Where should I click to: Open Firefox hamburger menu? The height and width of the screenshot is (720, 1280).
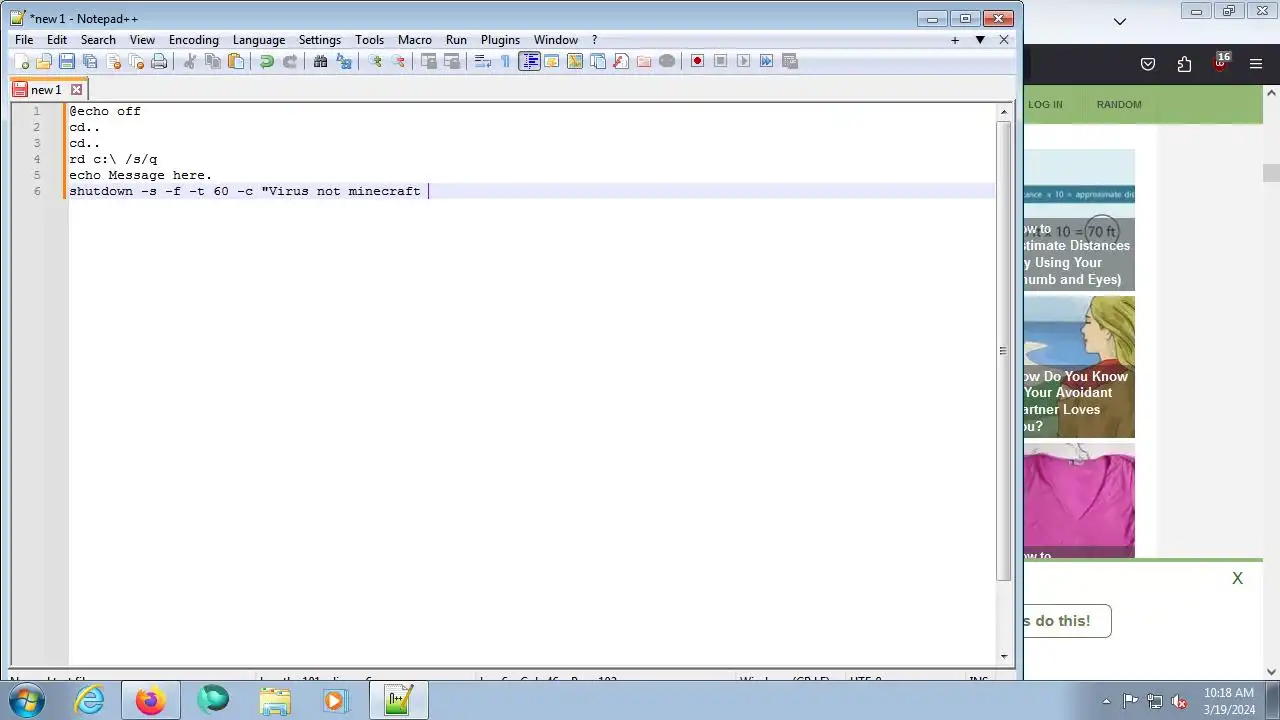tap(1256, 64)
